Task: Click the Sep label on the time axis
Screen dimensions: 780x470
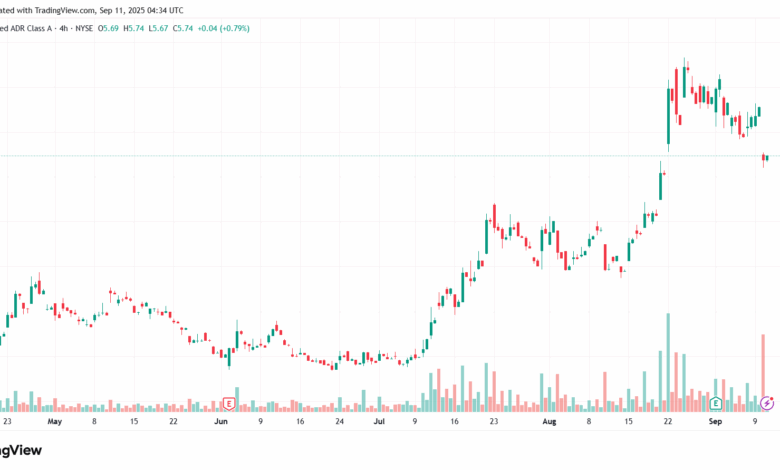Action: (717, 422)
